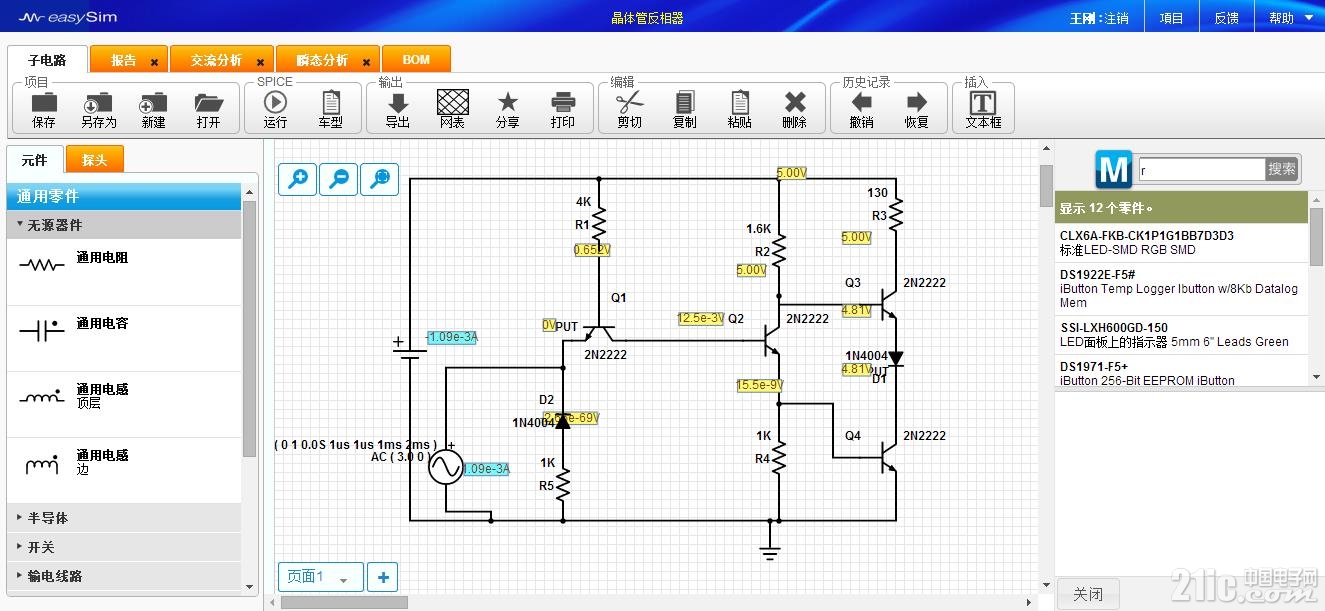Viewport: 1325px width, 611px height.
Task: Click the canvas horizontal scrollbar thumb
Action: pos(344,602)
